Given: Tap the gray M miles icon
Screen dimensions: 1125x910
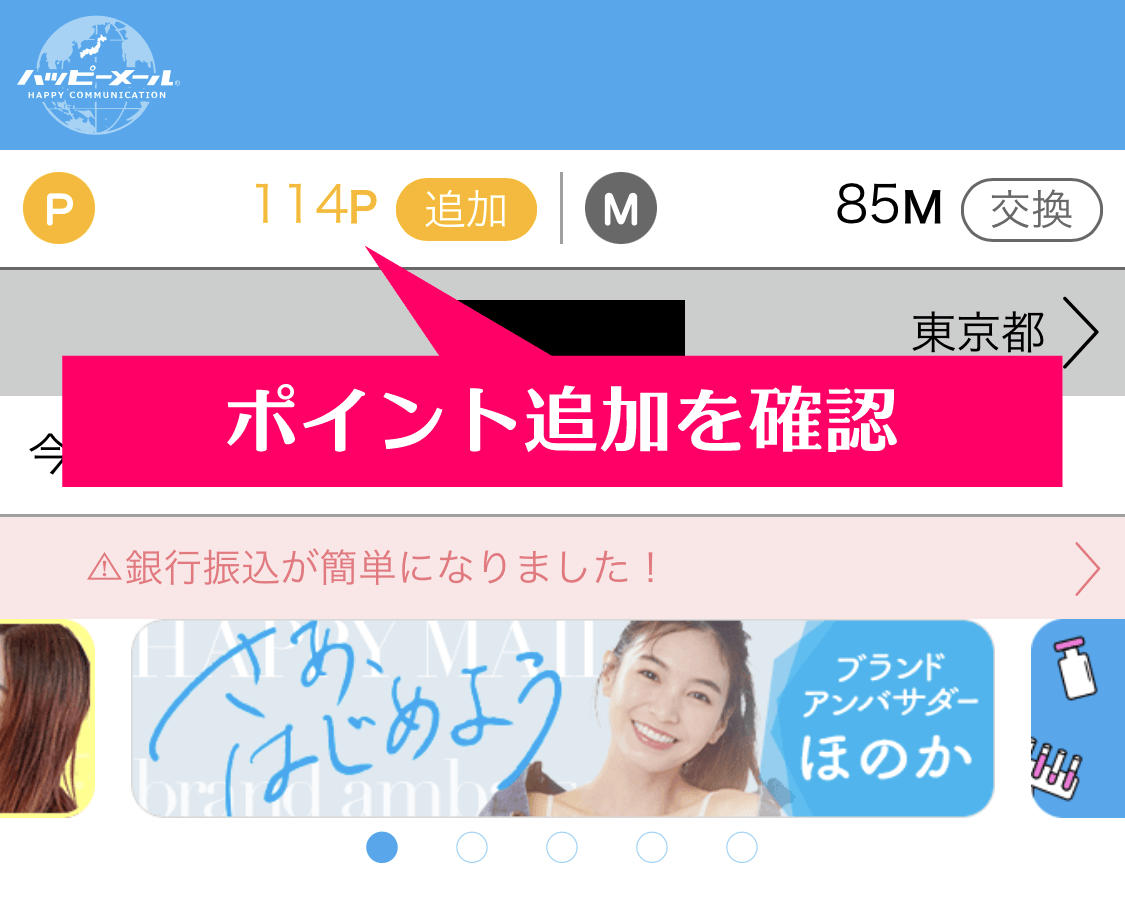Looking at the screenshot, I should [x=621, y=208].
